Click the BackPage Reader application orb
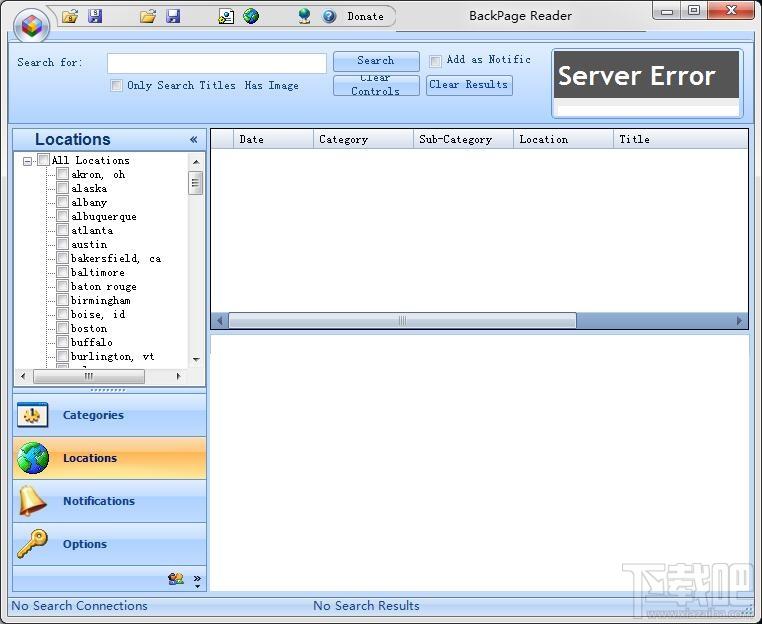Viewport: 762px width, 624px height. coord(32,25)
